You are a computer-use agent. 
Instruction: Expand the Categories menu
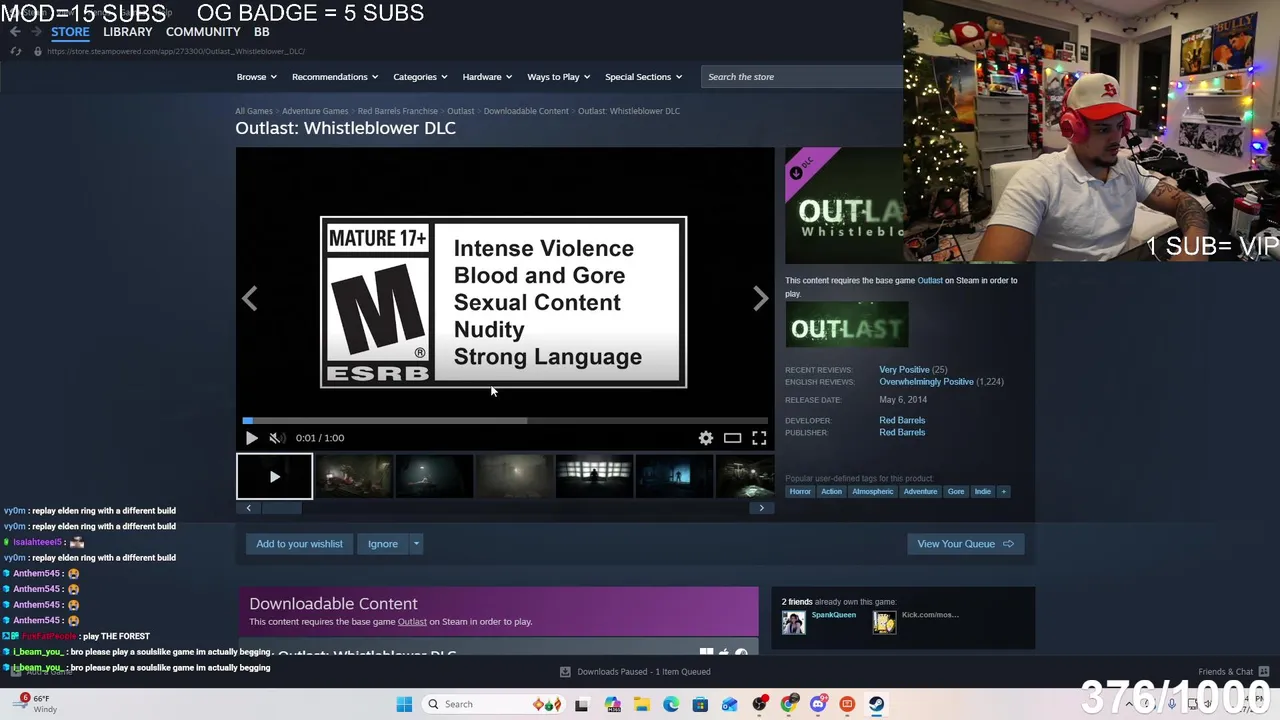click(x=419, y=77)
